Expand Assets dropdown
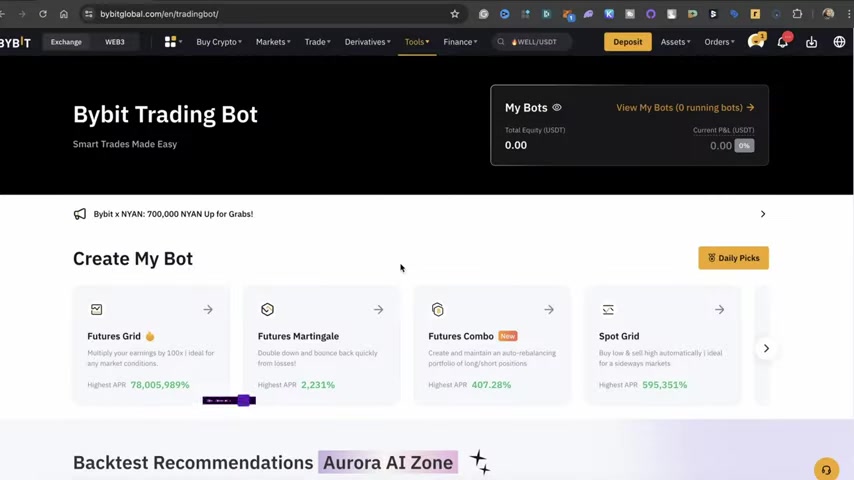The height and width of the screenshot is (480, 854). click(675, 42)
